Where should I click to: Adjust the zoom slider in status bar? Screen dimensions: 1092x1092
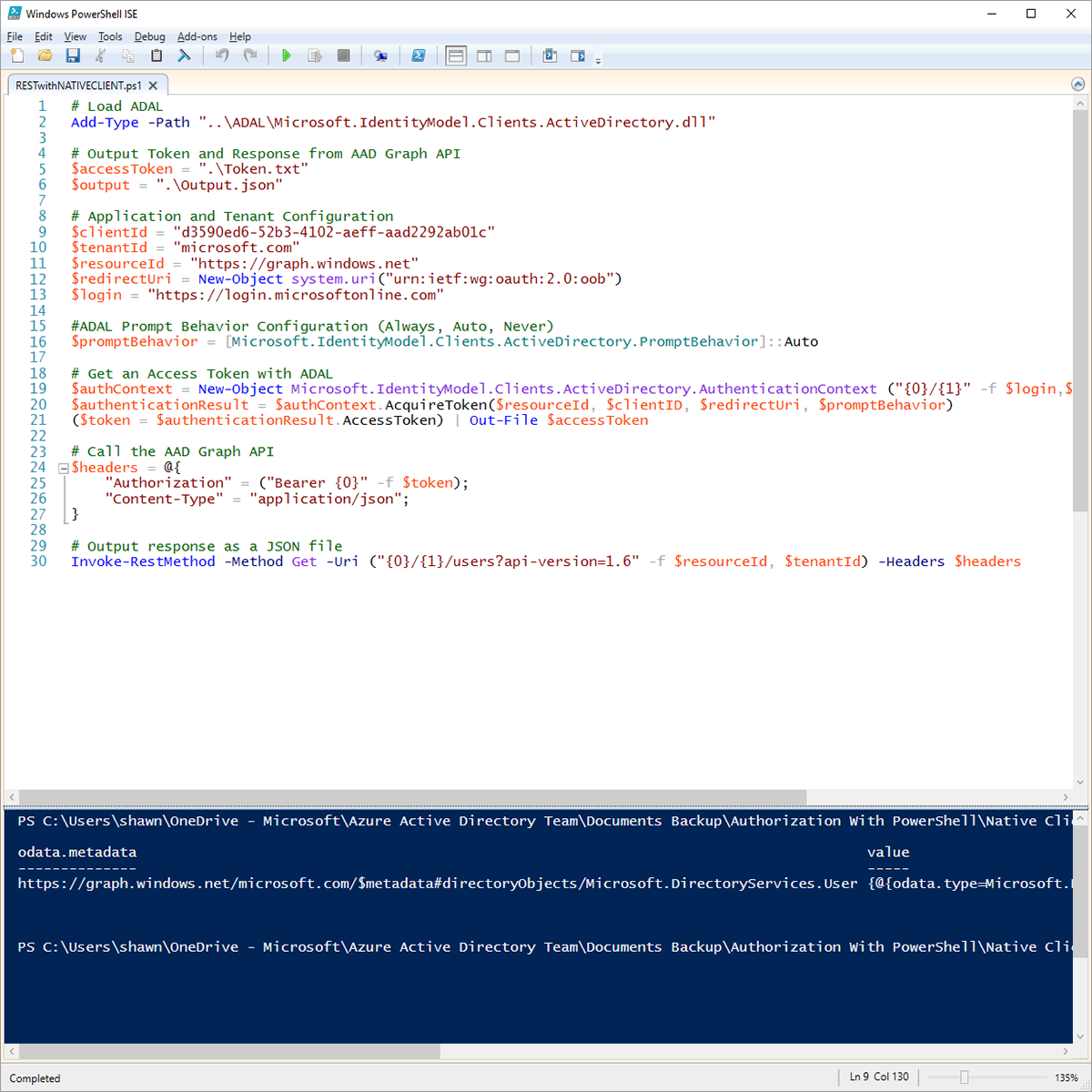click(965, 1077)
